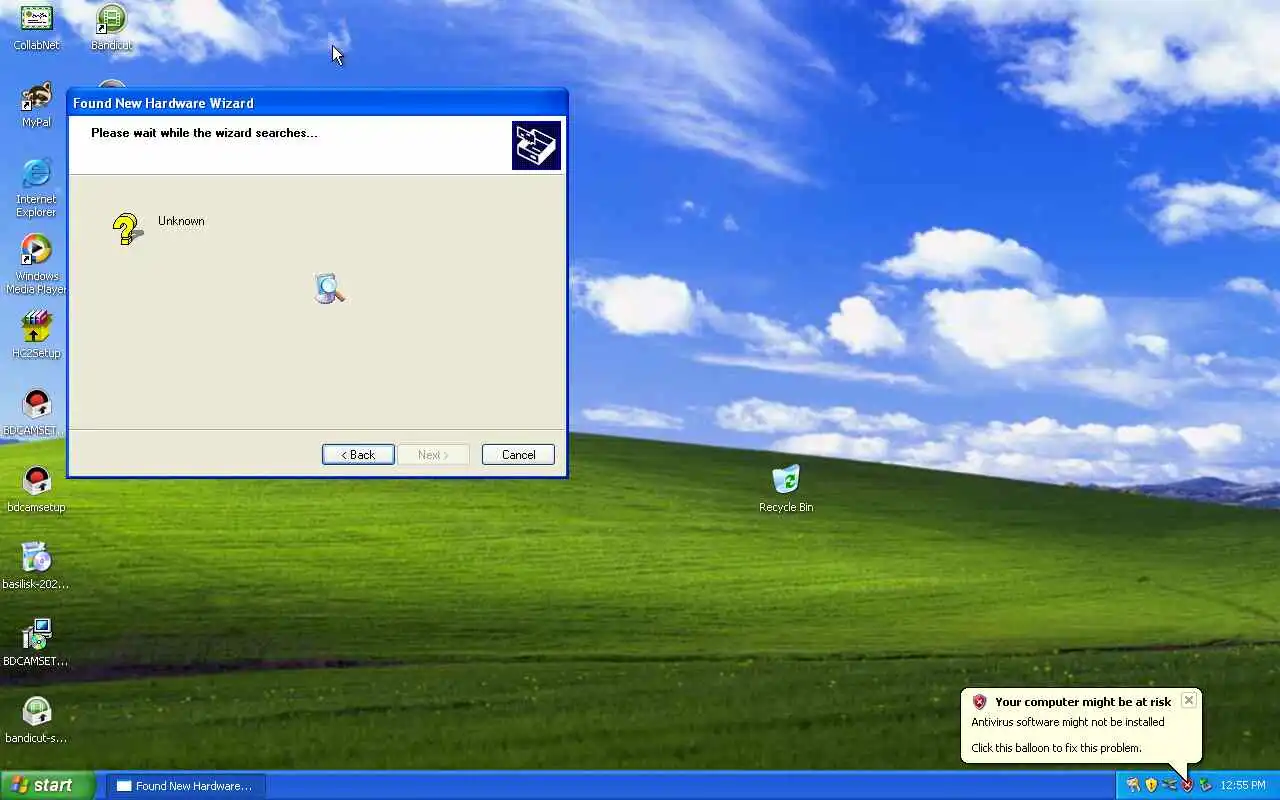This screenshot has width=1280, height=800.
Task: Click the 12:55 PM taskbar clock
Action: (1243, 785)
